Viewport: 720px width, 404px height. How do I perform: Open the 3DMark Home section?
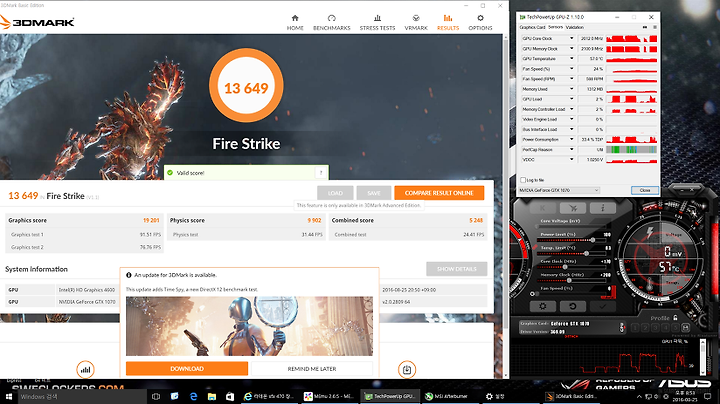(x=295, y=22)
